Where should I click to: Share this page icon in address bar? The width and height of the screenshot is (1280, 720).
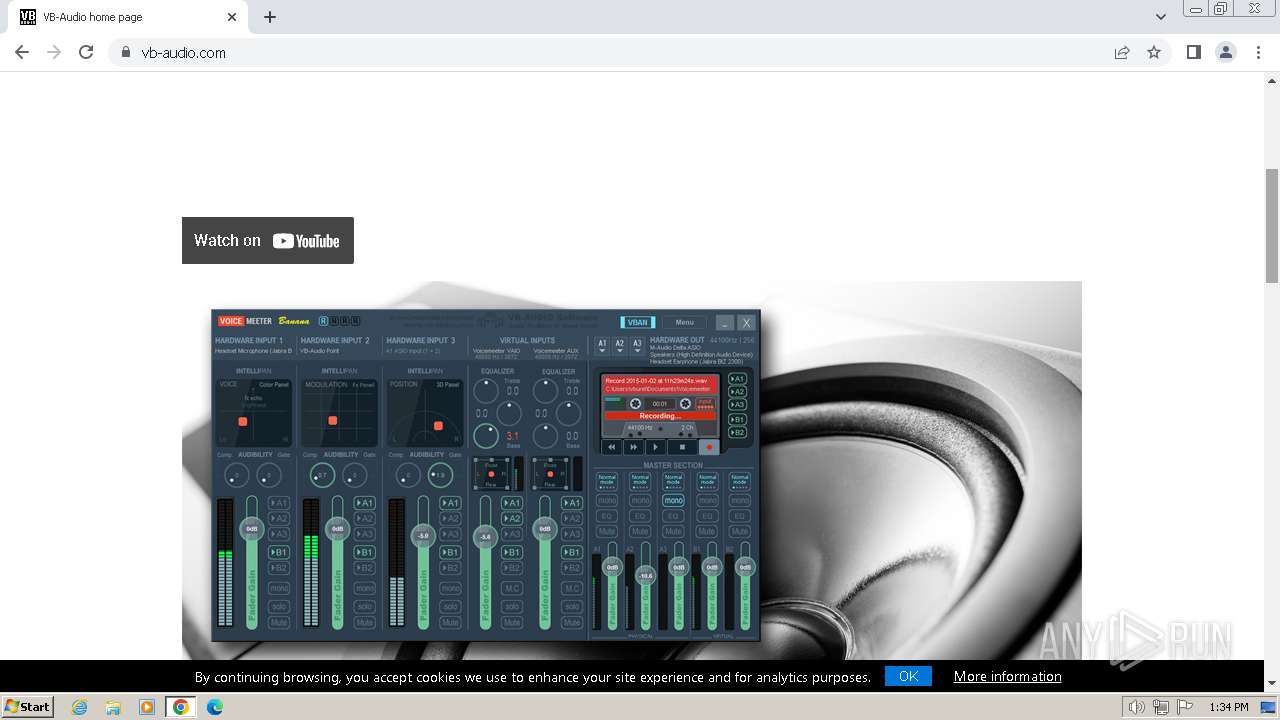click(x=1122, y=52)
